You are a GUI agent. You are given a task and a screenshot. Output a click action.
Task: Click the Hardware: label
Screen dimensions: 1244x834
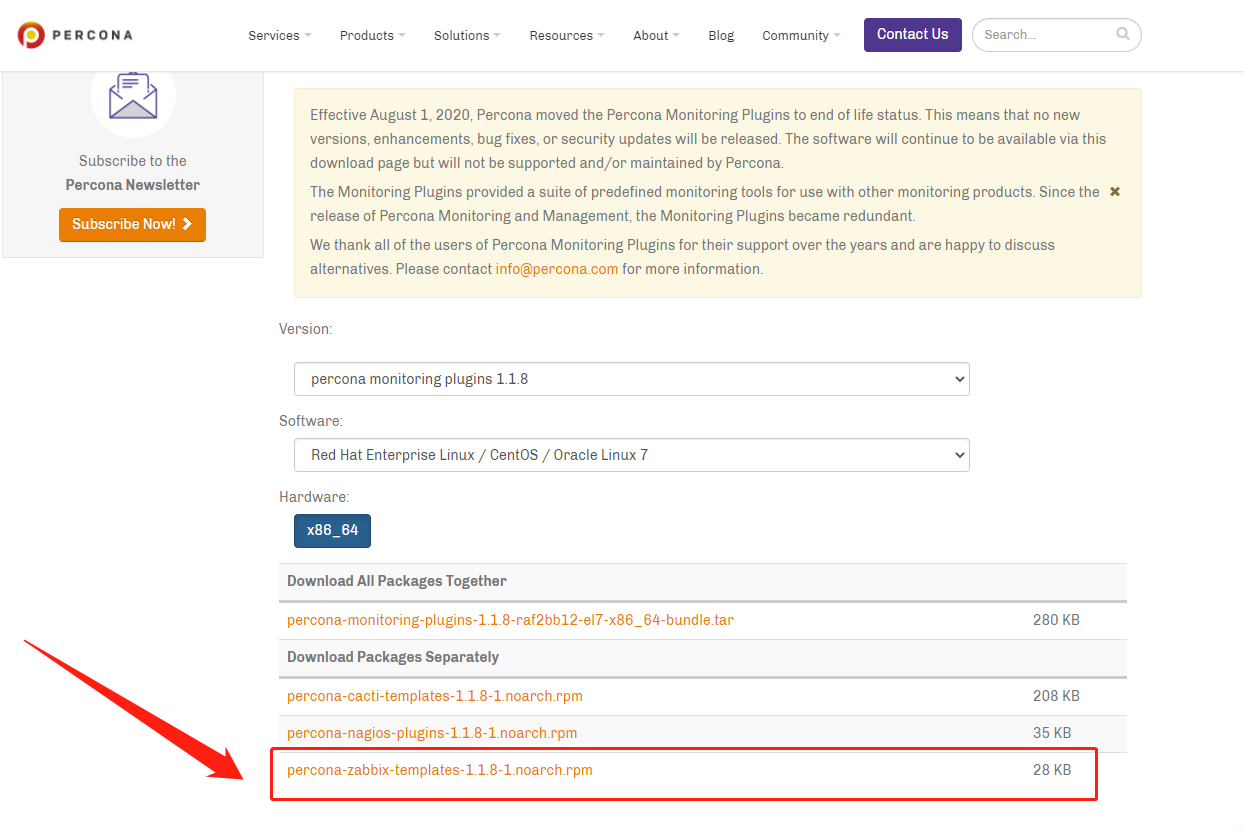pyautogui.click(x=314, y=497)
